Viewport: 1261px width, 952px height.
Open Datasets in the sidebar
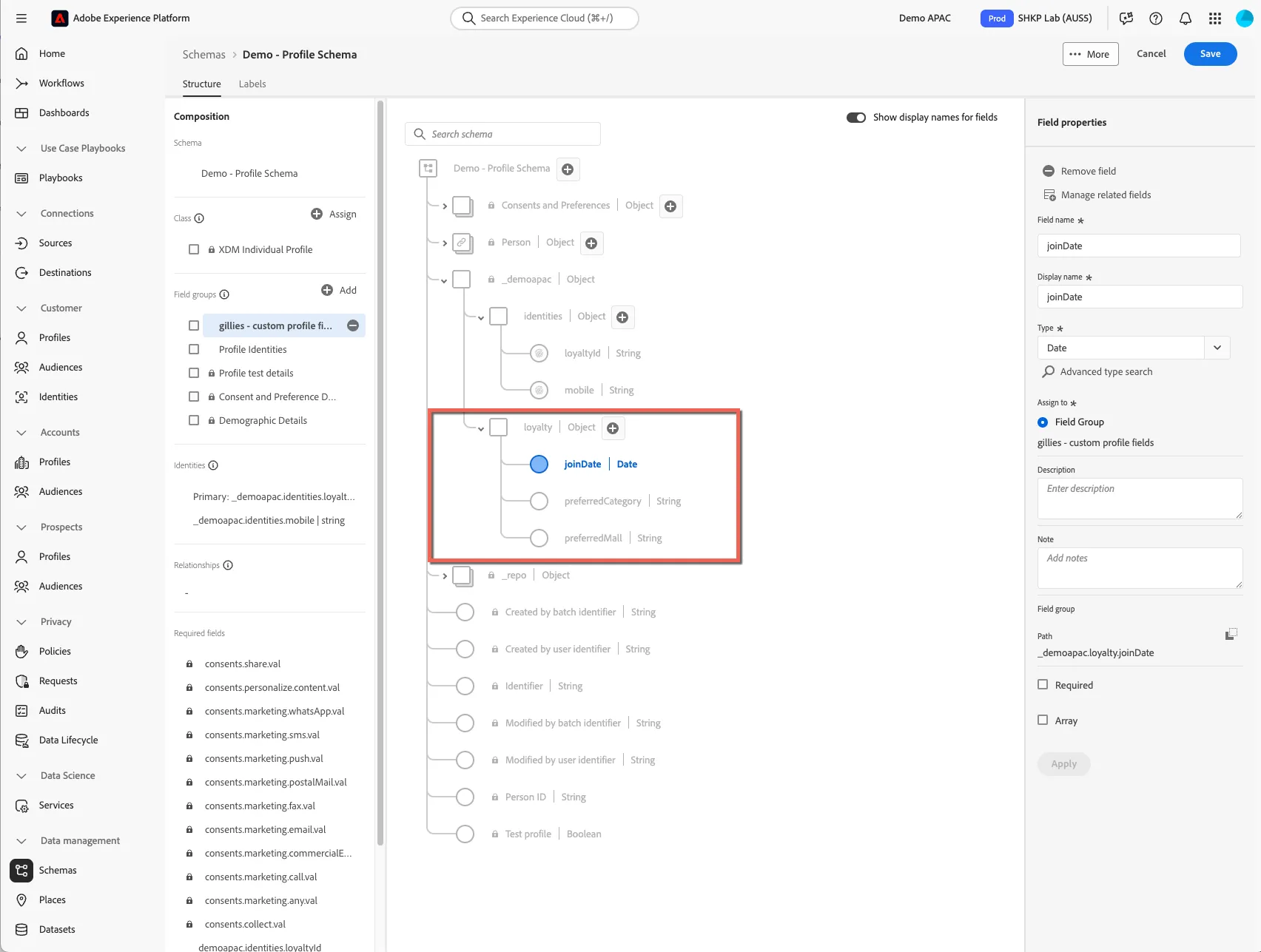point(57,929)
